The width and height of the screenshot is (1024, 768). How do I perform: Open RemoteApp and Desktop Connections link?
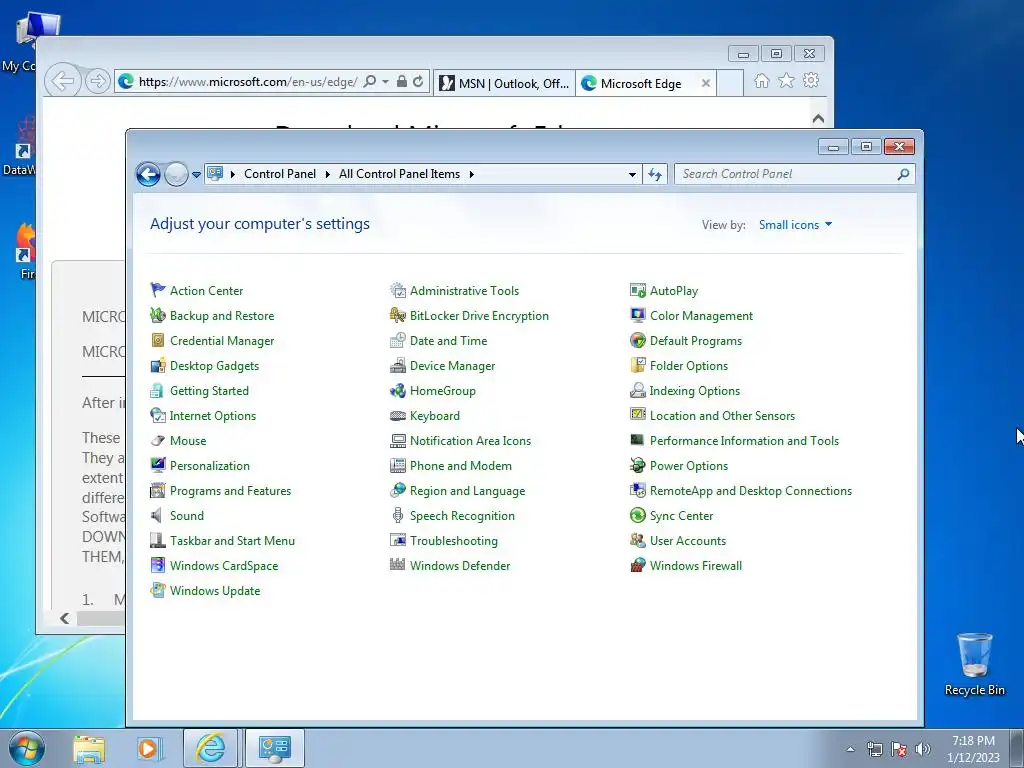pos(750,490)
